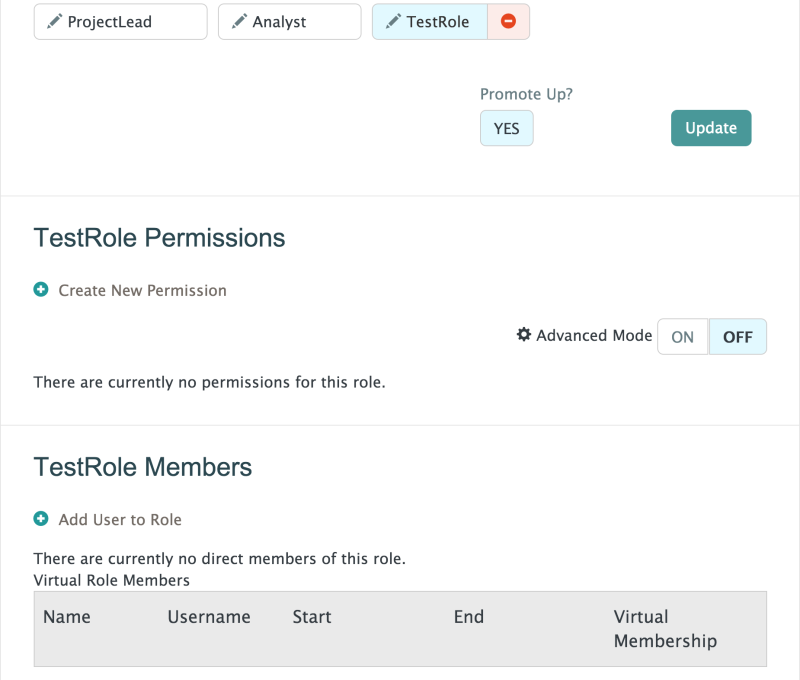The height and width of the screenshot is (680, 800).
Task: Click the Name column header
Action: click(x=67, y=617)
